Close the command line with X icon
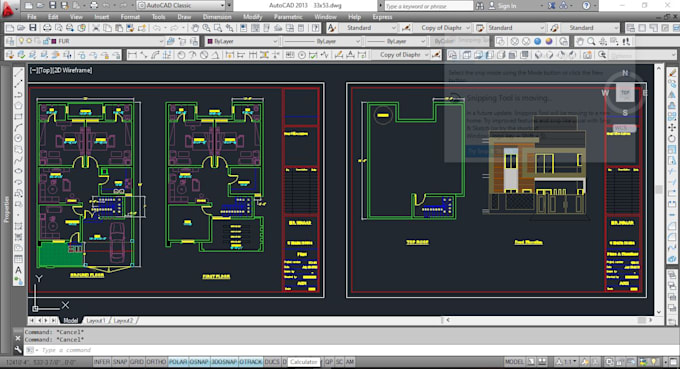The width and height of the screenshot is (680, 369). click(18, 338)
